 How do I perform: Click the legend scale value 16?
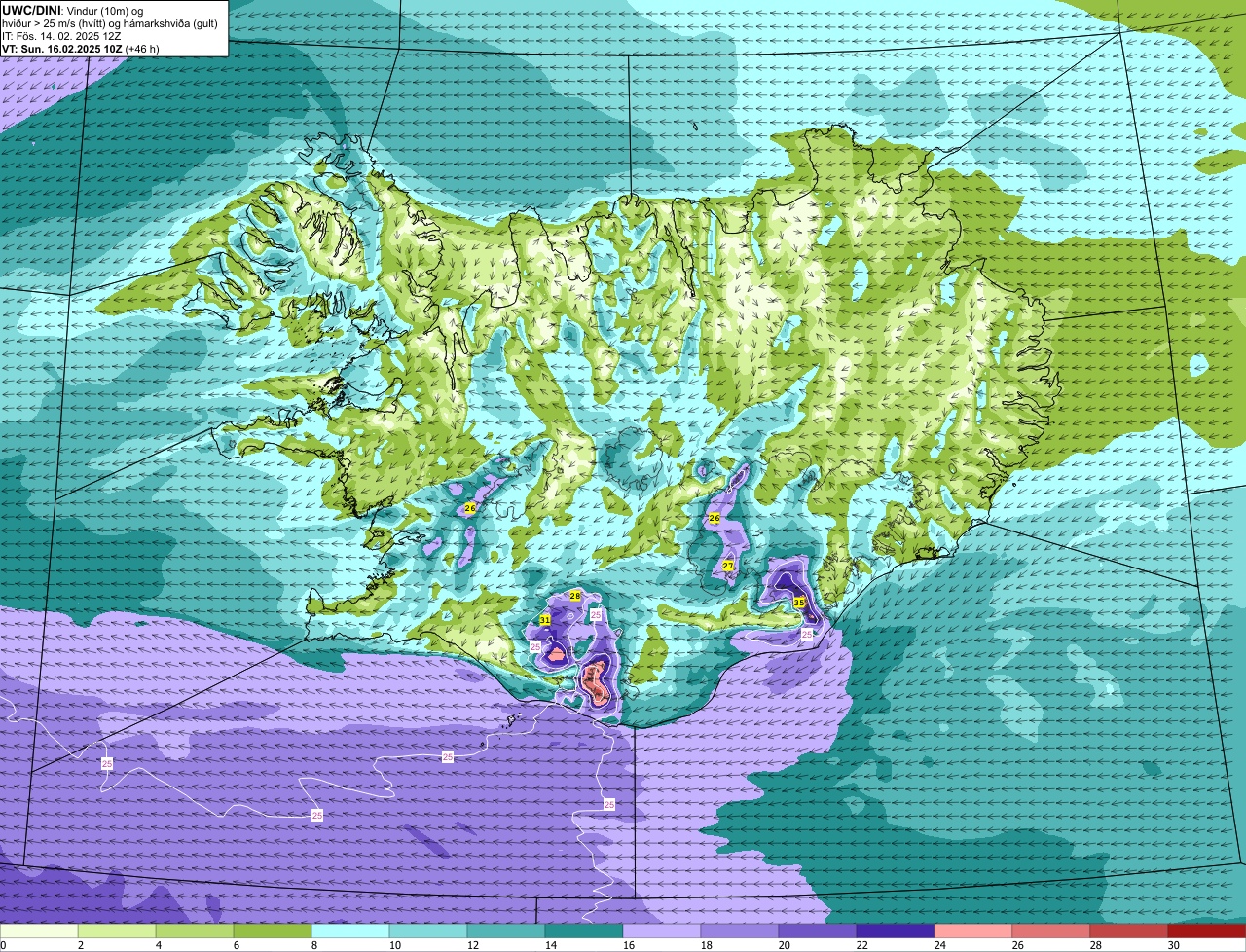click(628, 945)
